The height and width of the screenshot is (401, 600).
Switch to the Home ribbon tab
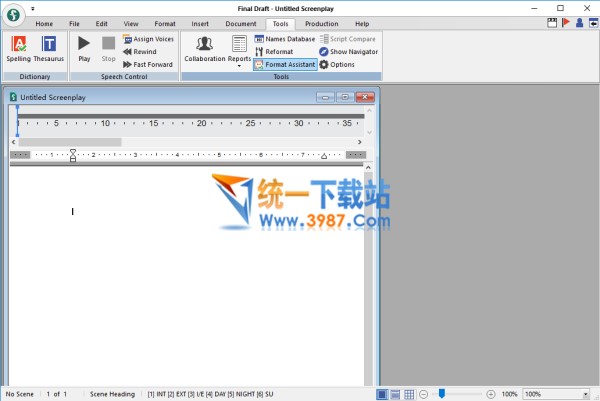(x=44, y=24)
